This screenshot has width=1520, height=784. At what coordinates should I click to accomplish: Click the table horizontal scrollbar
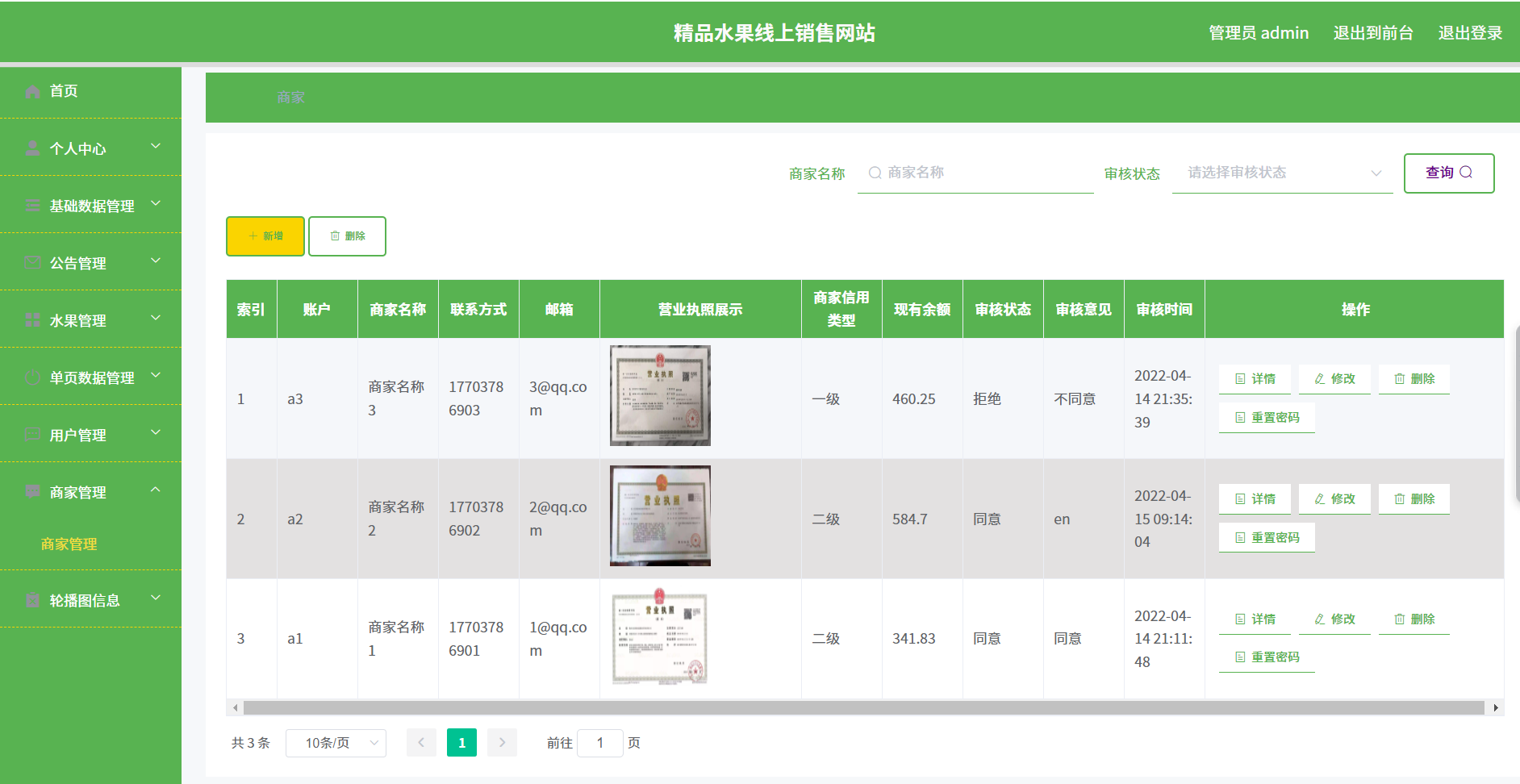pos(863,708)
